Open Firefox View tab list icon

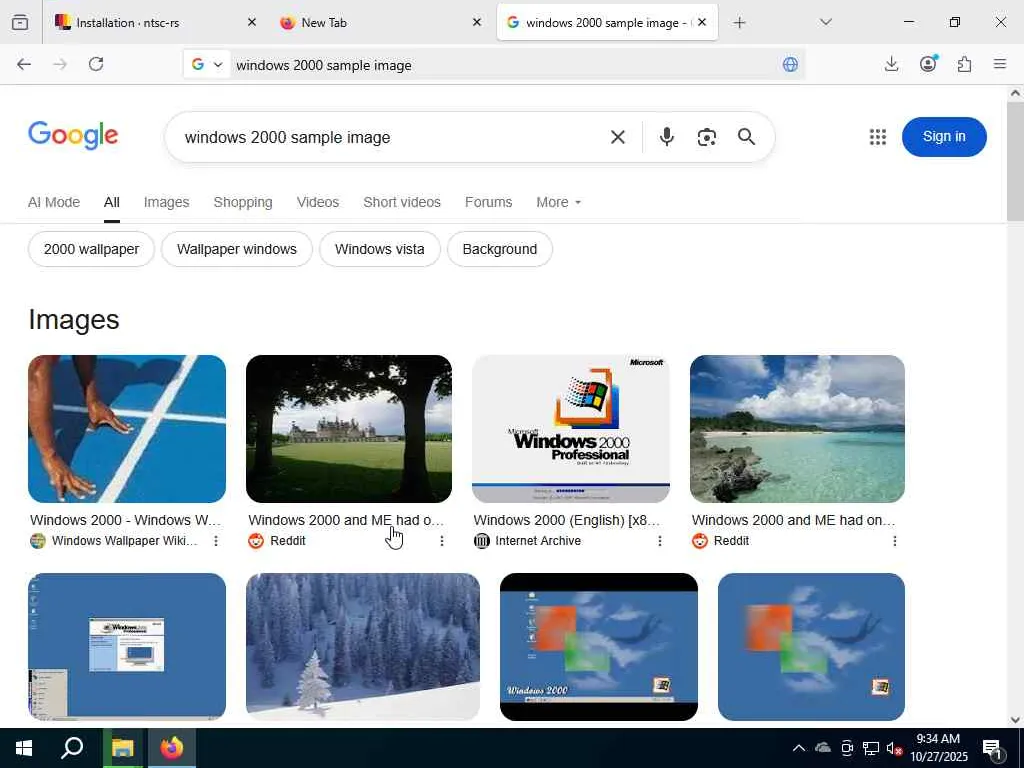tap(20, 22)
